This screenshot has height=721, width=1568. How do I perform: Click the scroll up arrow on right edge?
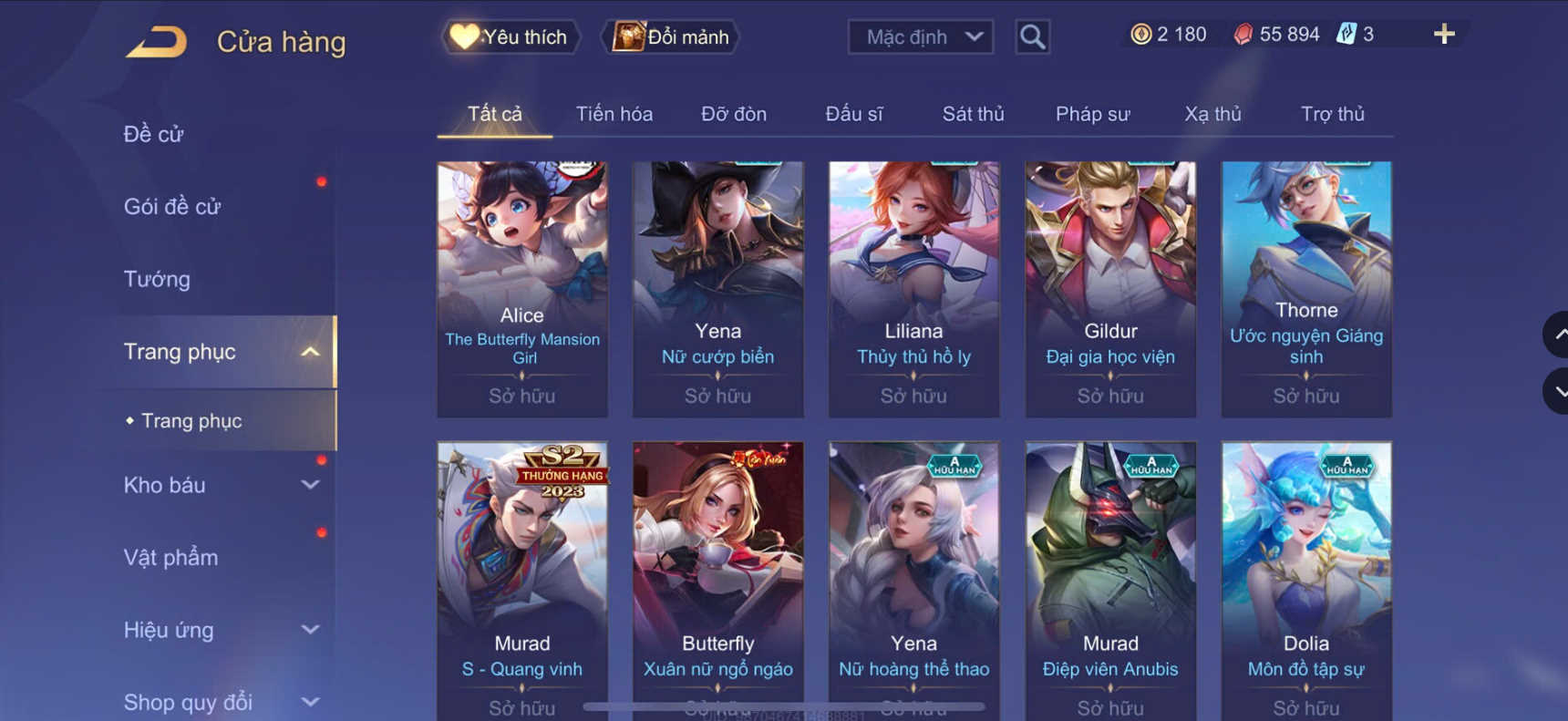coord(1557,335)
